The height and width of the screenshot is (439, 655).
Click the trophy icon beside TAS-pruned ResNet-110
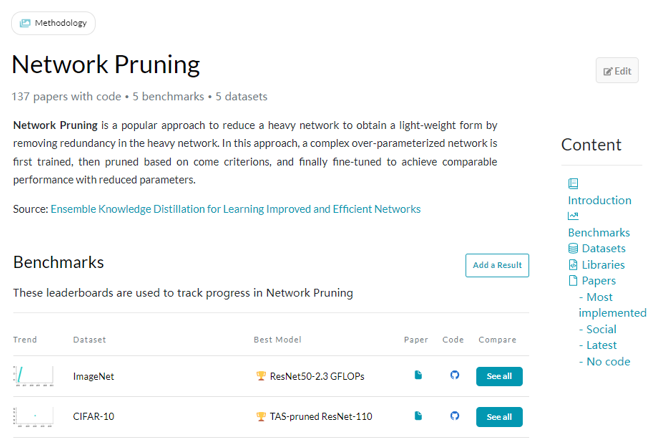(261, 417)
